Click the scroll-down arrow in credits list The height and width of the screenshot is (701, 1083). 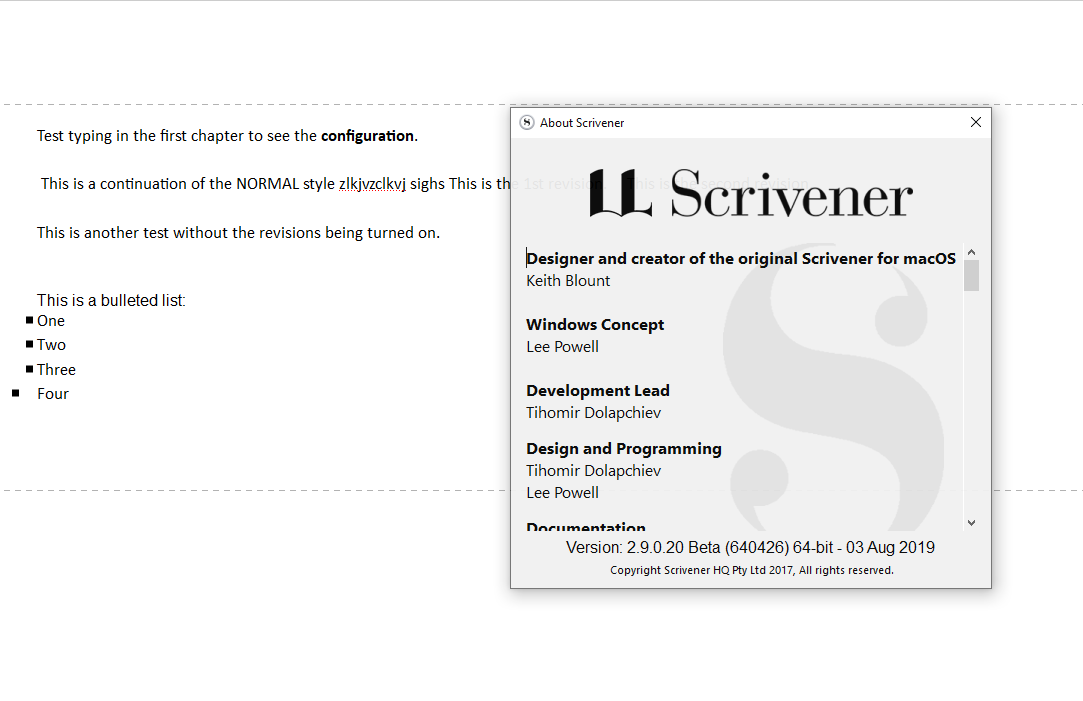point(971,523)
